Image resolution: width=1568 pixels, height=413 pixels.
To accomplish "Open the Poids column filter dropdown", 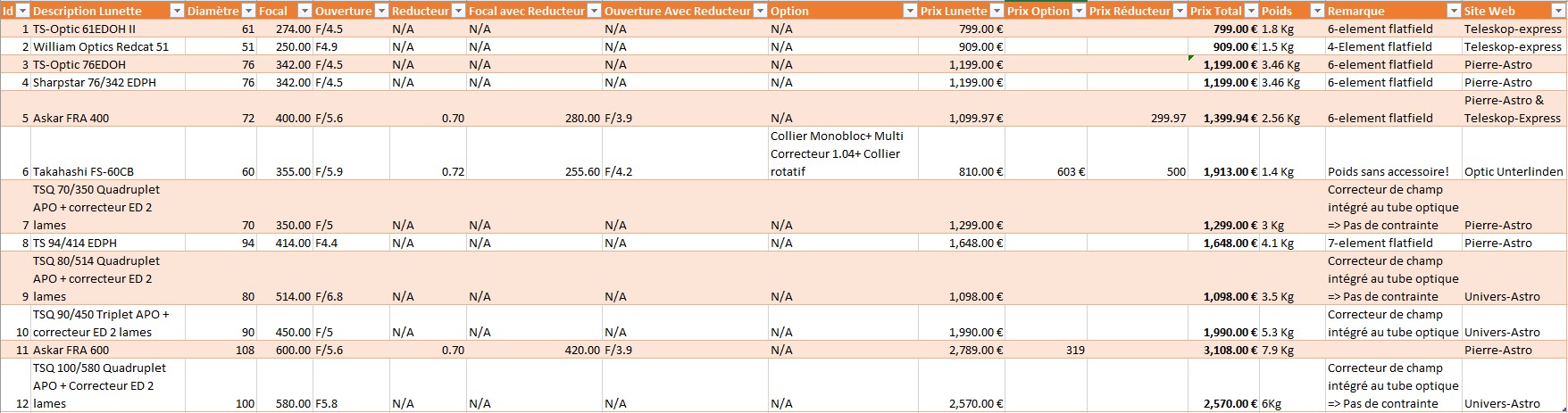I will click(1316, 11).
